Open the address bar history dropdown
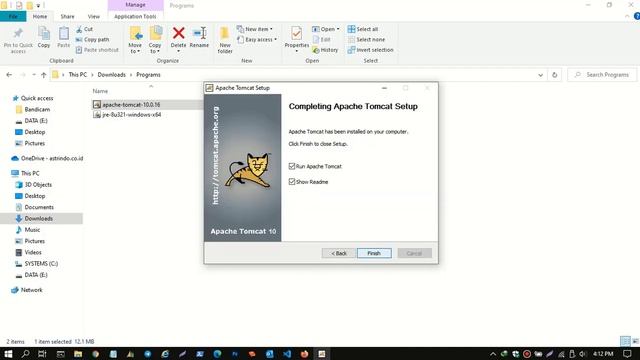 coord(540,75)
